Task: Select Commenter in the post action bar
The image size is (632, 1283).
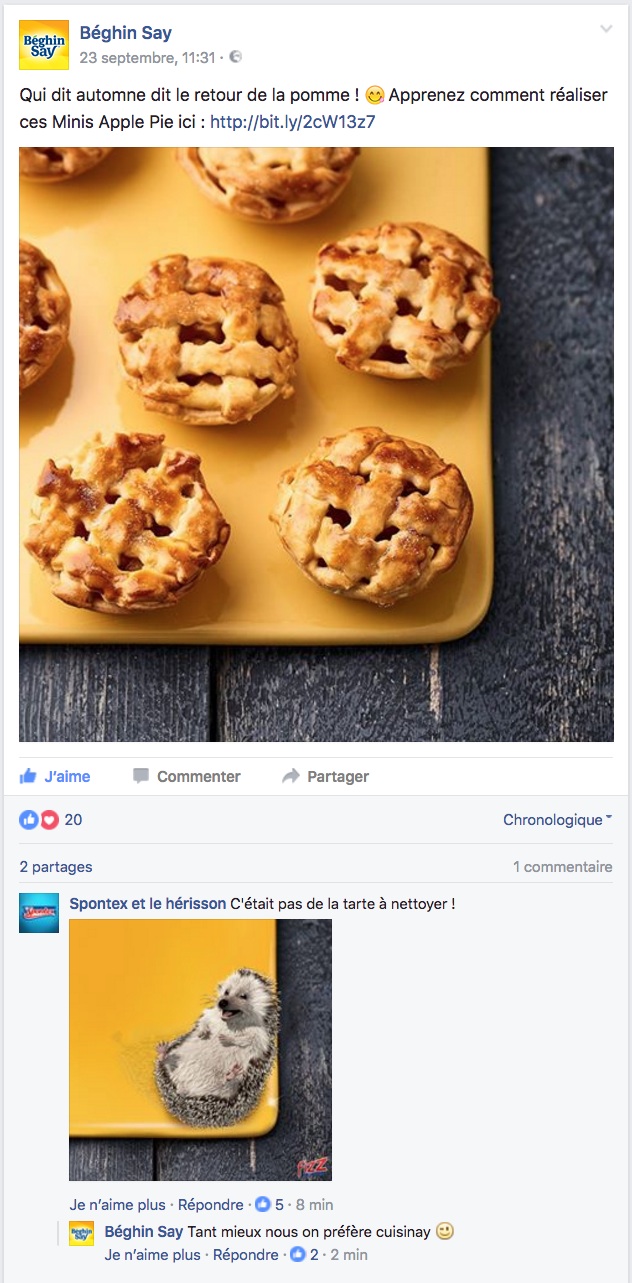Action: point(187,776)
